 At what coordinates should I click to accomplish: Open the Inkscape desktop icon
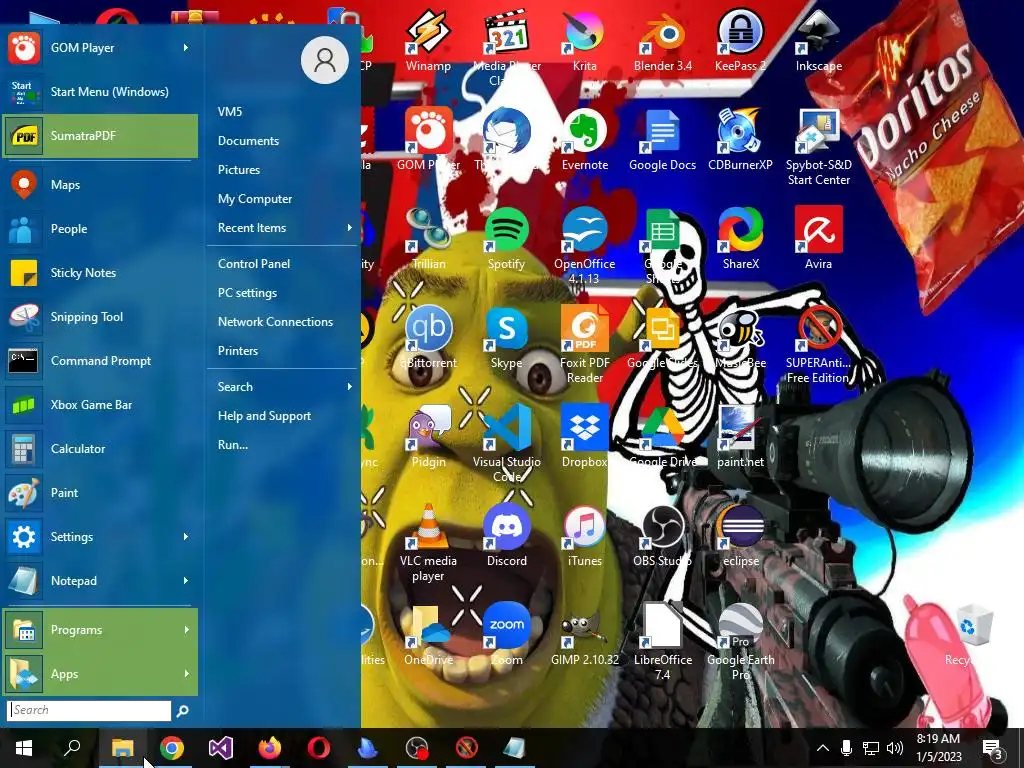point(819,40)
